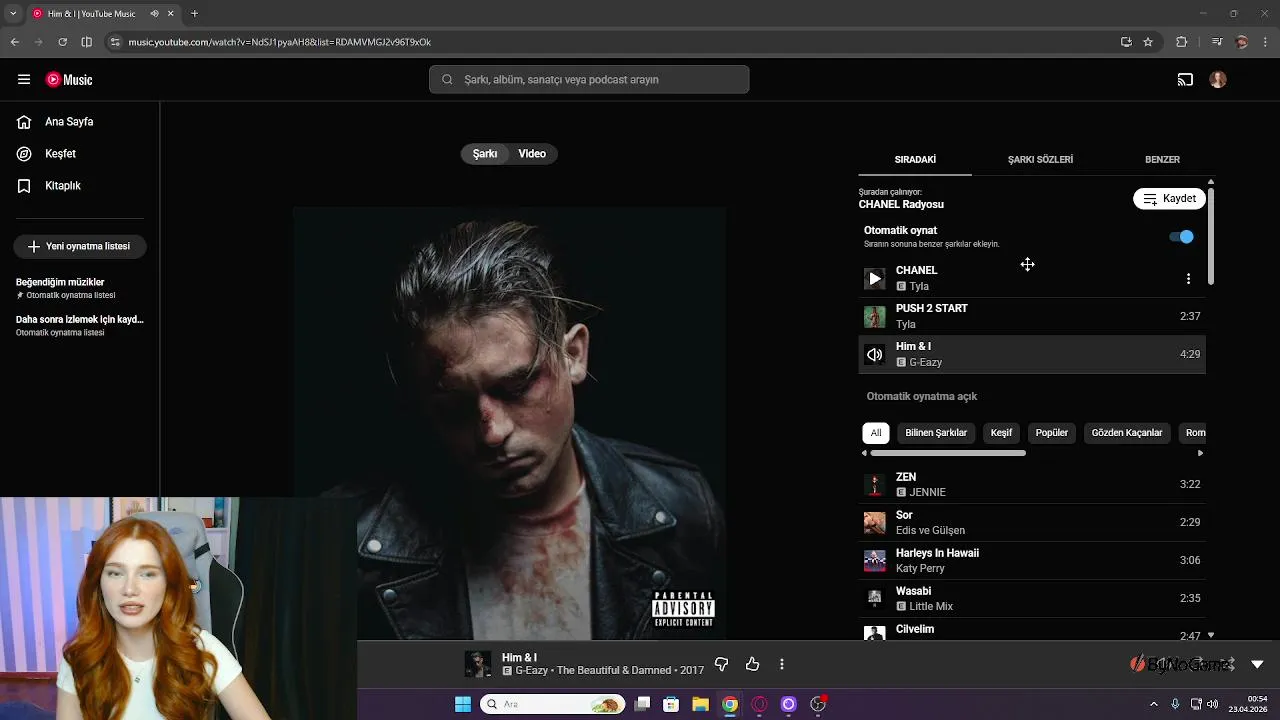The width and height of the screenshot is (1280, 720).
Task: Open the ŞARKI SÖZLERİ tab
Action: (1040, 160)
